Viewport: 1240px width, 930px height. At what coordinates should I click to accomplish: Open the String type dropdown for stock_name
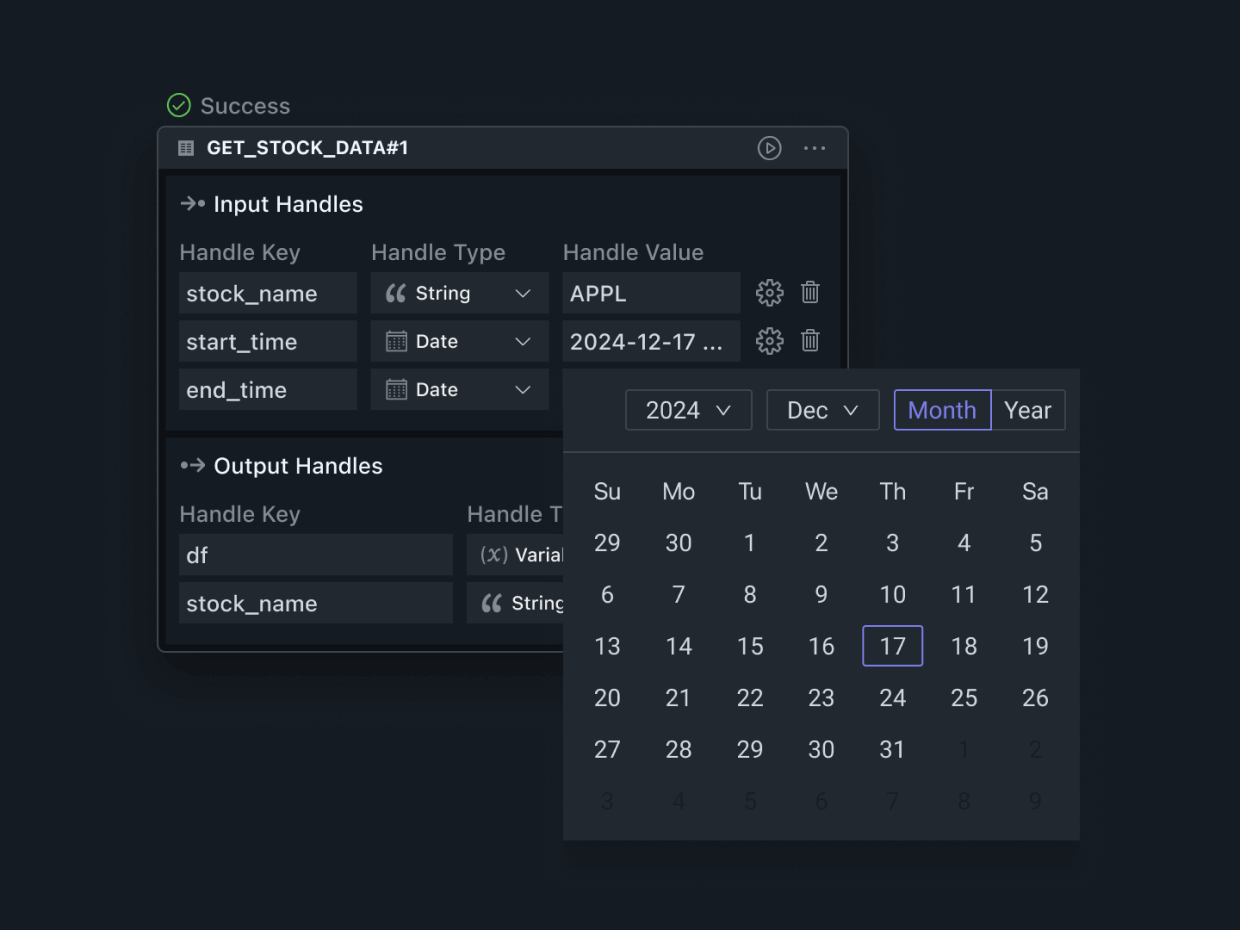[459, 293]
